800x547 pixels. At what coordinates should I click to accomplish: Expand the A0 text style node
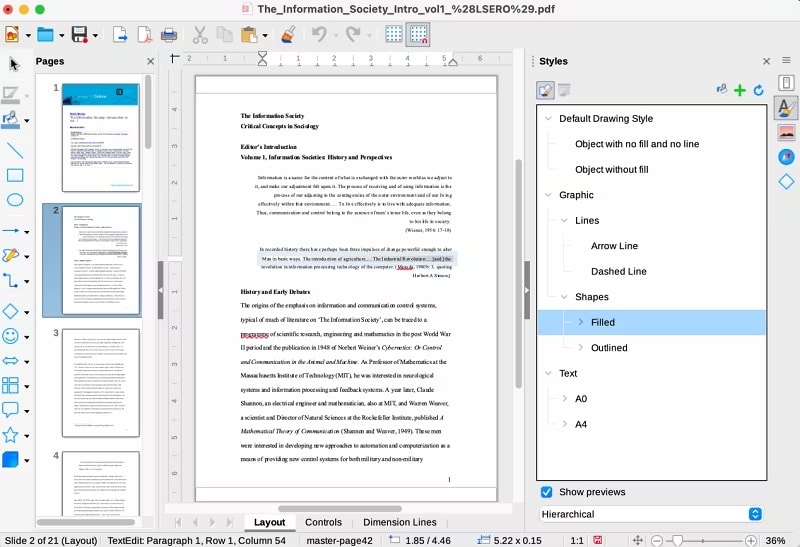pos(565,399)
